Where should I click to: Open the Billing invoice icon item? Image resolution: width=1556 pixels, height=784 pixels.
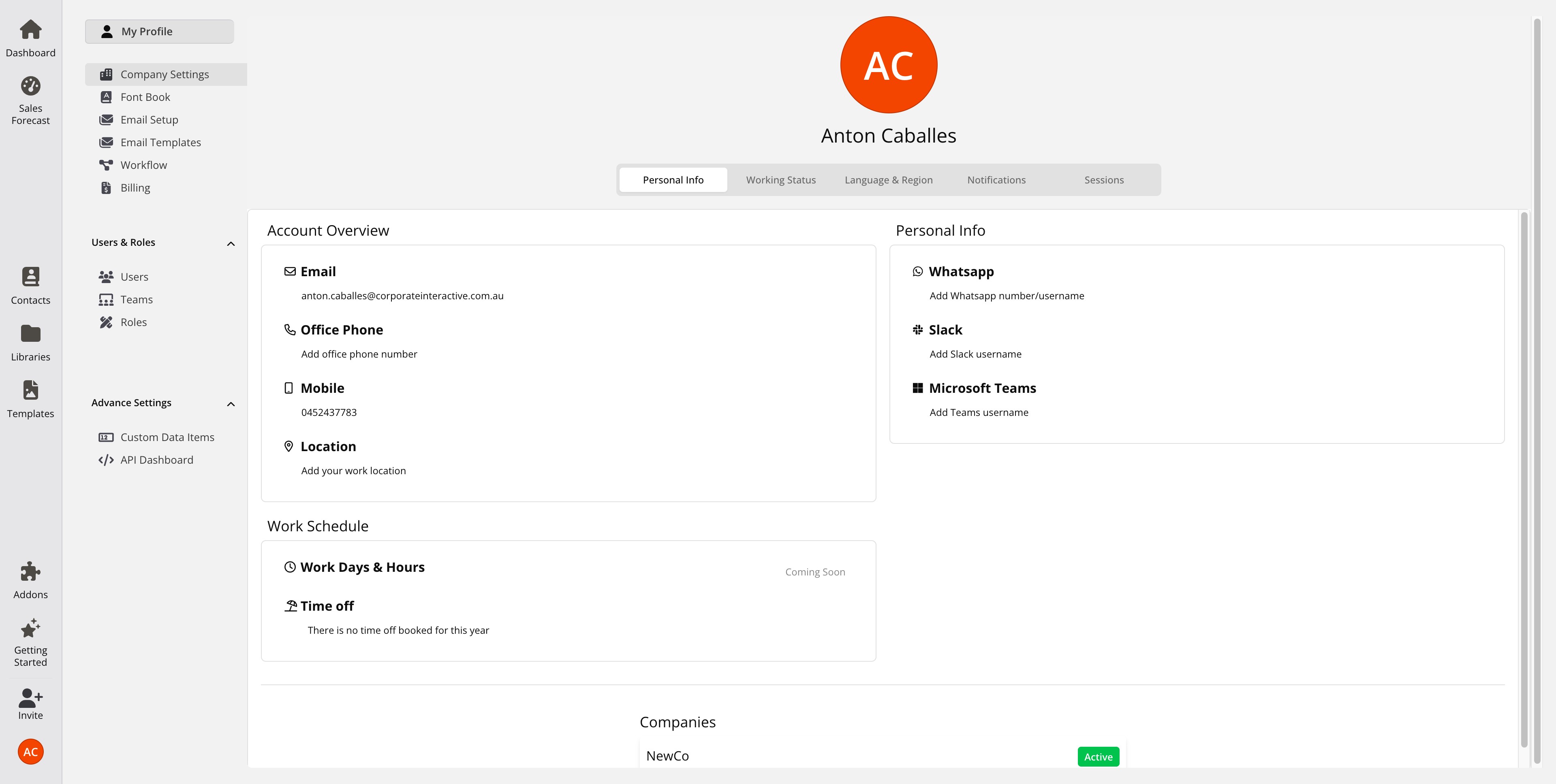(106, 188)
